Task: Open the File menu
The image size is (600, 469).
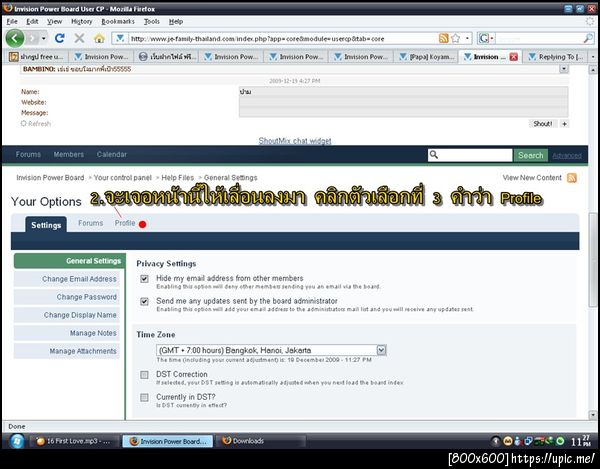Action: 12,21
